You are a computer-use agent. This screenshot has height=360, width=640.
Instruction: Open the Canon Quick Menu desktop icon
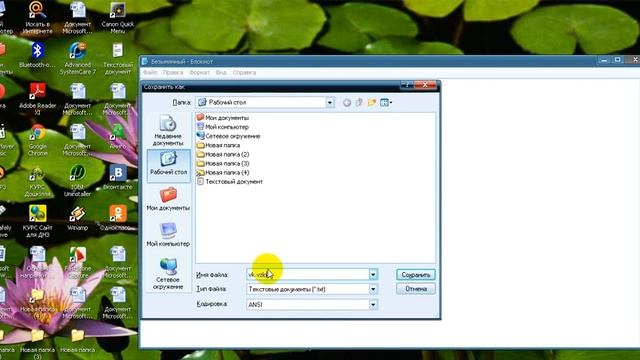pyautogui.click(x=118, y=18)
